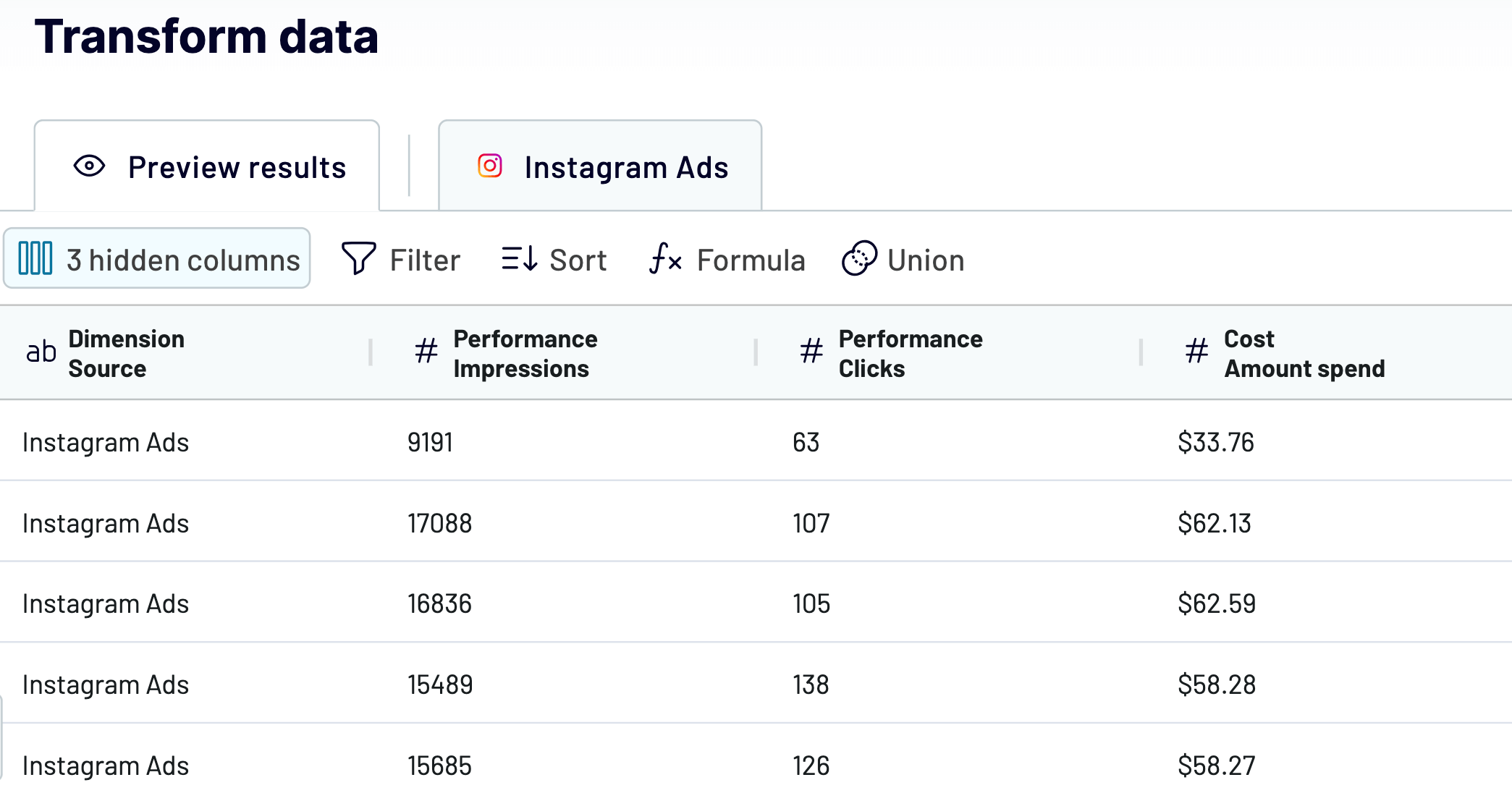
Task: Click the ab type icon for Source
Action: click(41, 352)
